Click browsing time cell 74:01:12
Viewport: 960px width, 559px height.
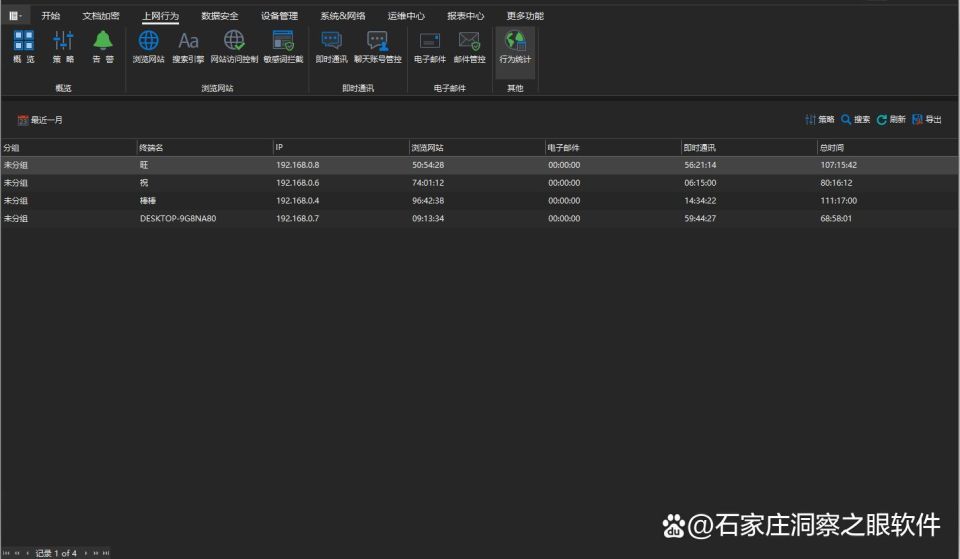coord(428,182)
